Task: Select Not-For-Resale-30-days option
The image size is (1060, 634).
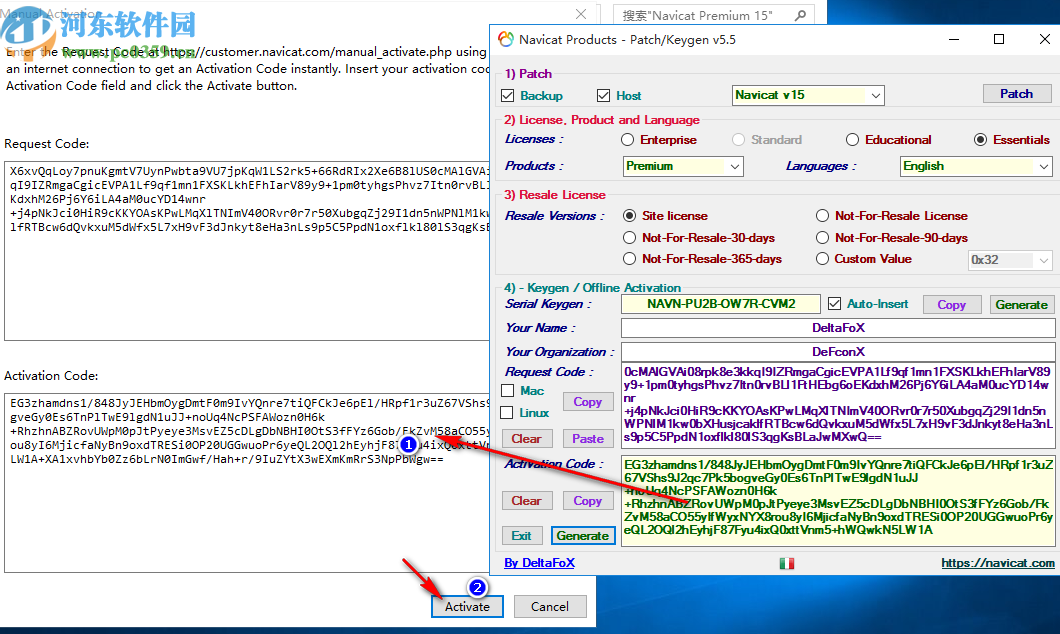Action: [629, 237]
